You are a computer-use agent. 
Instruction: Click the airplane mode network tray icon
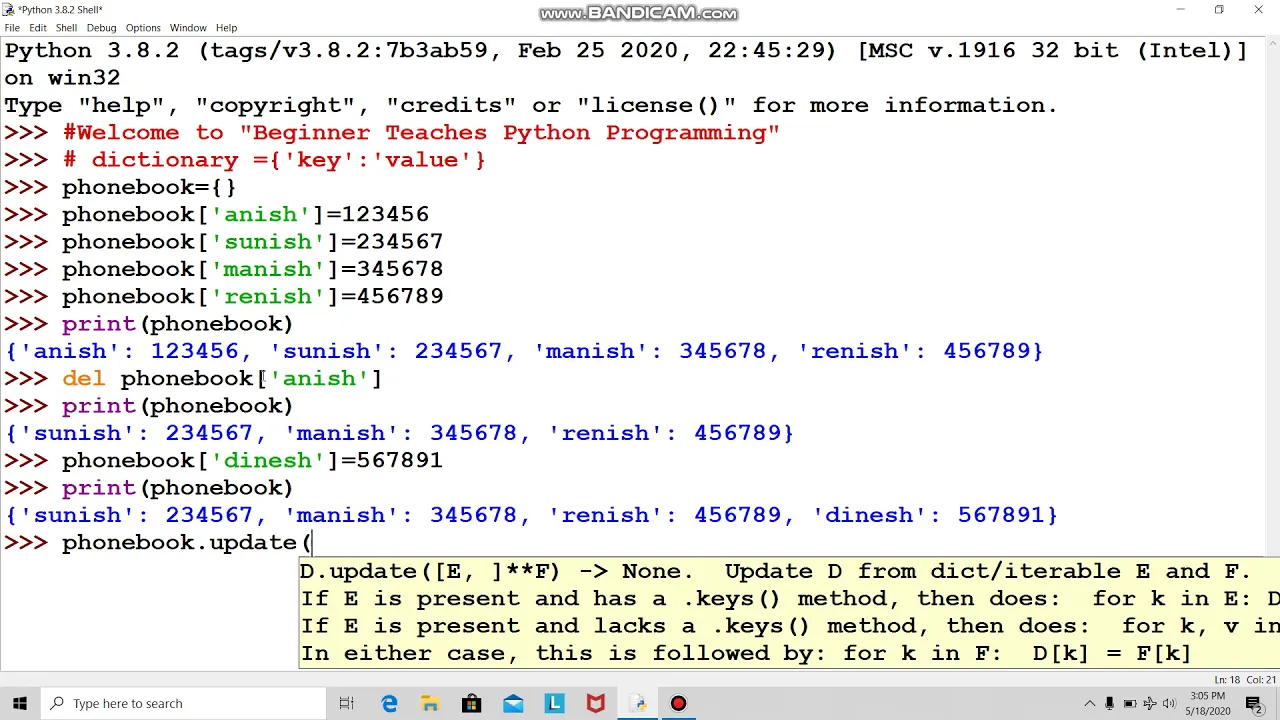pos(1149,703)
